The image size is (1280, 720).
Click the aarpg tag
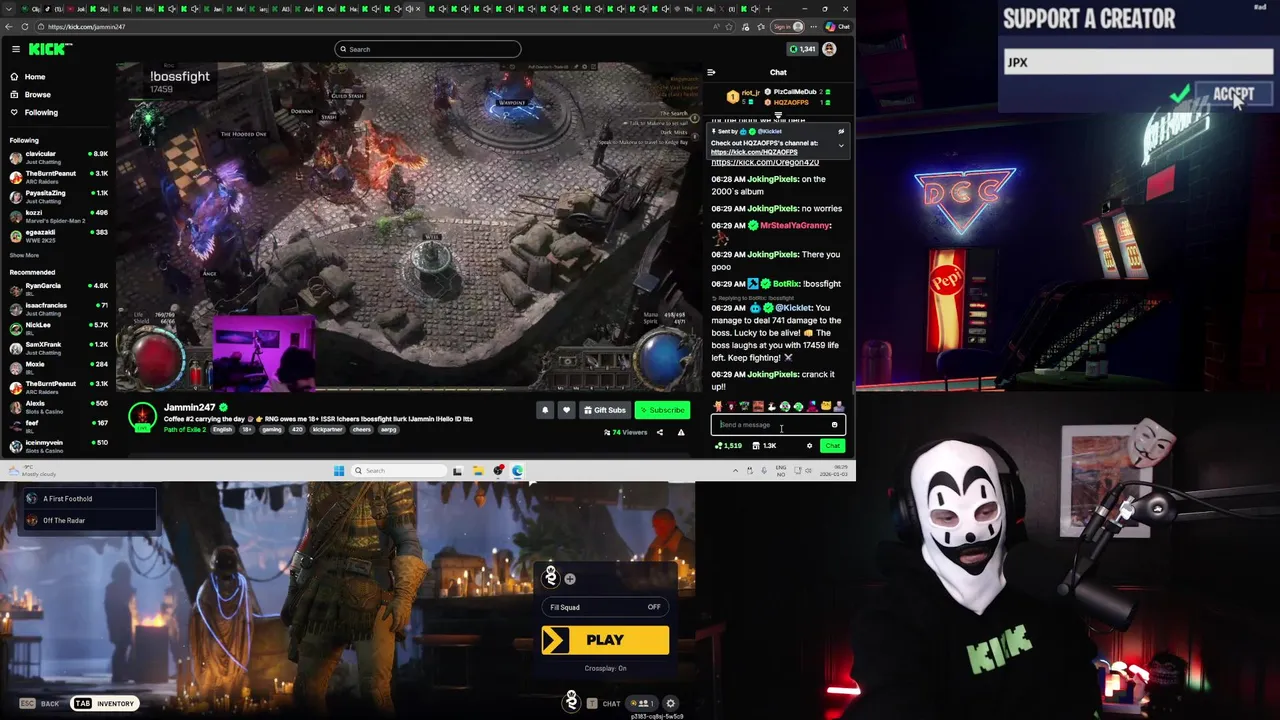389,430
